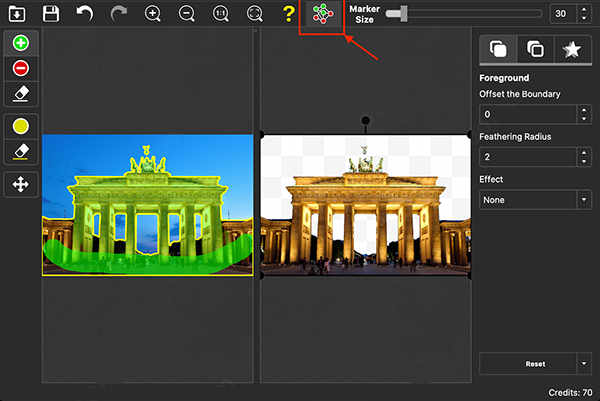Select the yellow marker eraser tool
The height and width of the screenshot is (401, 600).
[21, 152]
